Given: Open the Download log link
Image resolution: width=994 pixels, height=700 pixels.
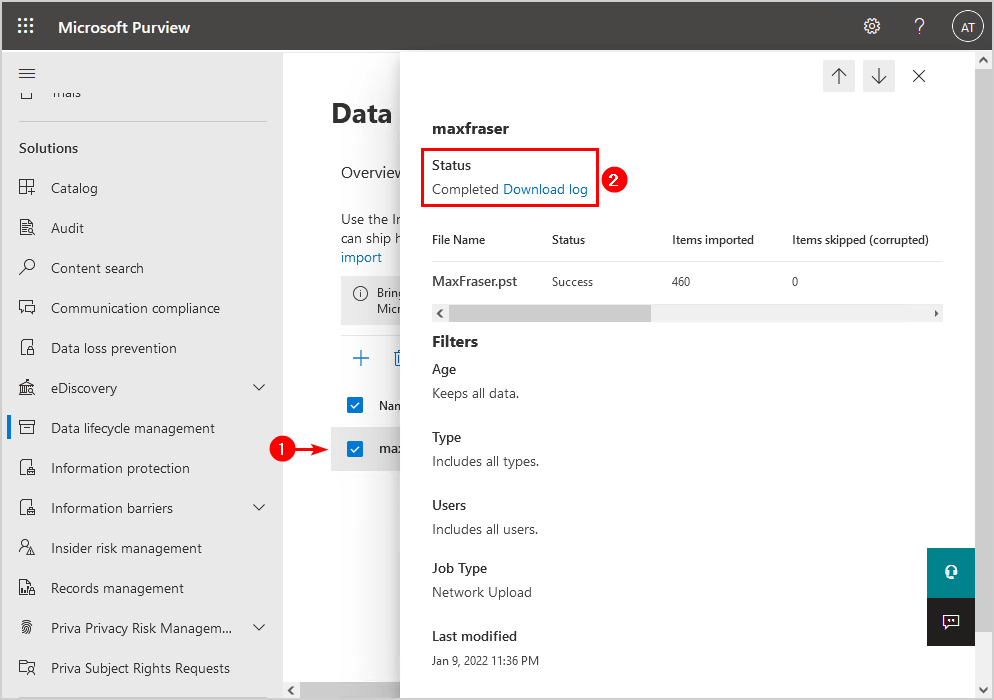Looking at the screenshot, I should click(545, 189).
